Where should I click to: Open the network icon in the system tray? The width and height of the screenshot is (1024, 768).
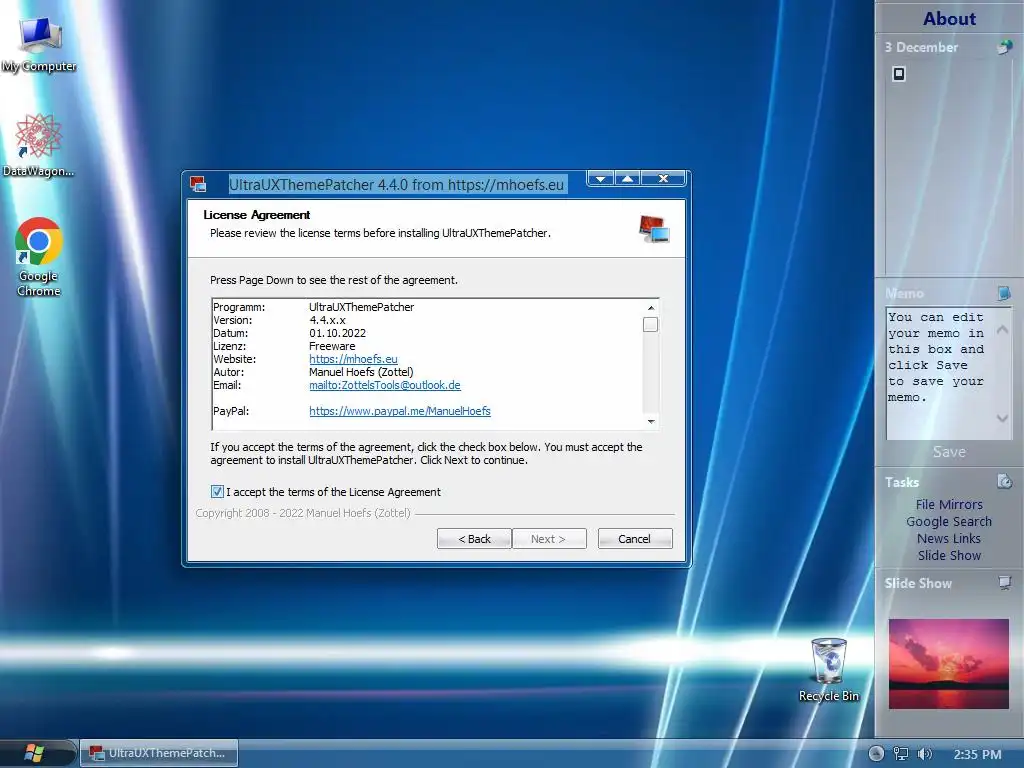coord(901,754)
